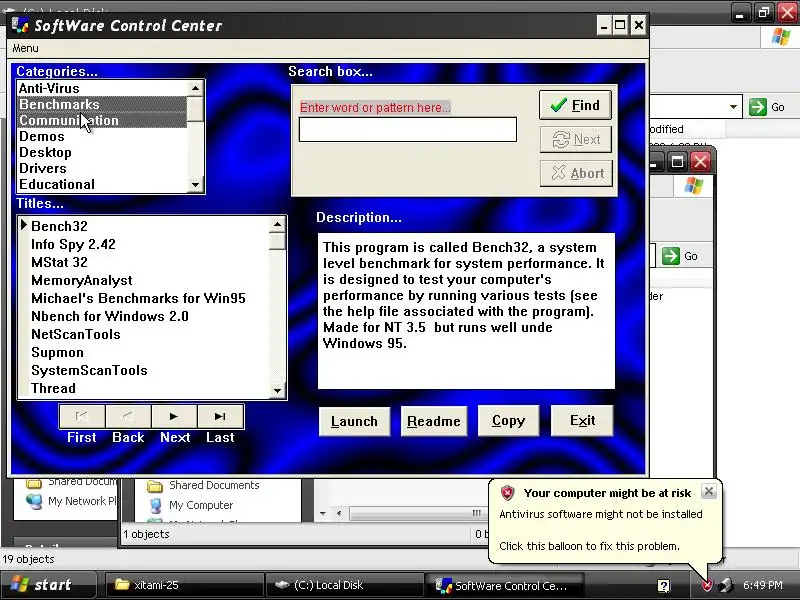Open the Readme for selected program

tap(434, 421)
